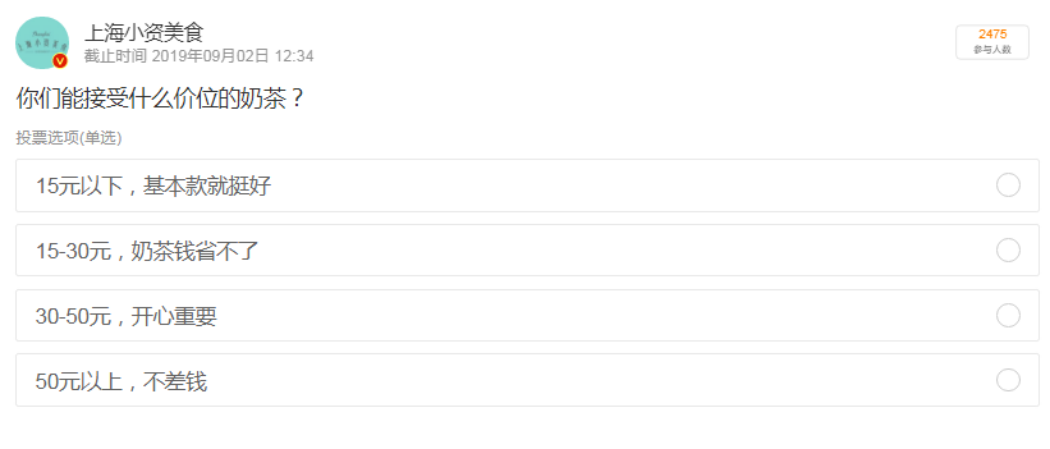This screenshot has height=449, width=1050.
Task: Click the option text 50元以上，不差钱
Action: pyautogui.click(x=121, y=380)
